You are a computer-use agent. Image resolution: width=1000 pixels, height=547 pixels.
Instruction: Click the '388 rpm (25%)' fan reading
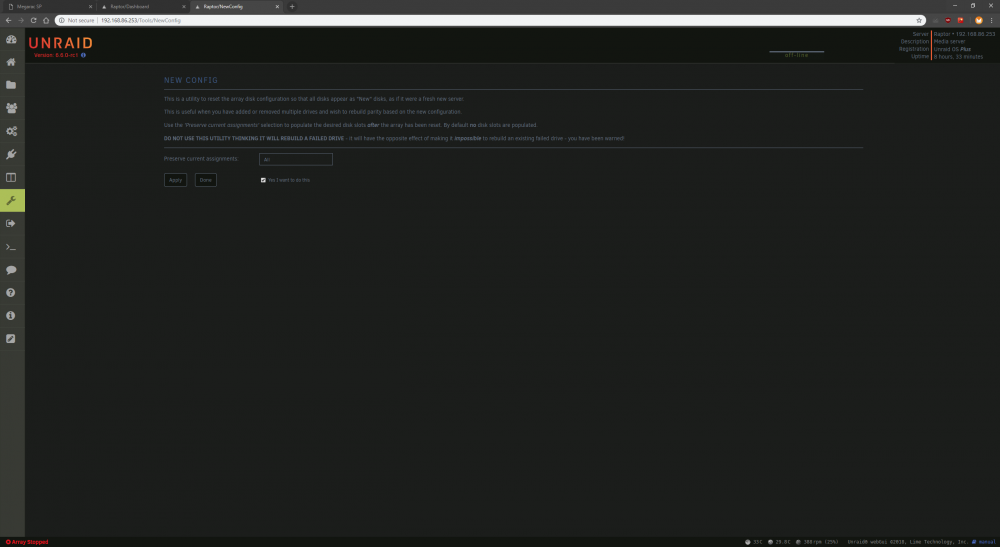tap(821, 542)
